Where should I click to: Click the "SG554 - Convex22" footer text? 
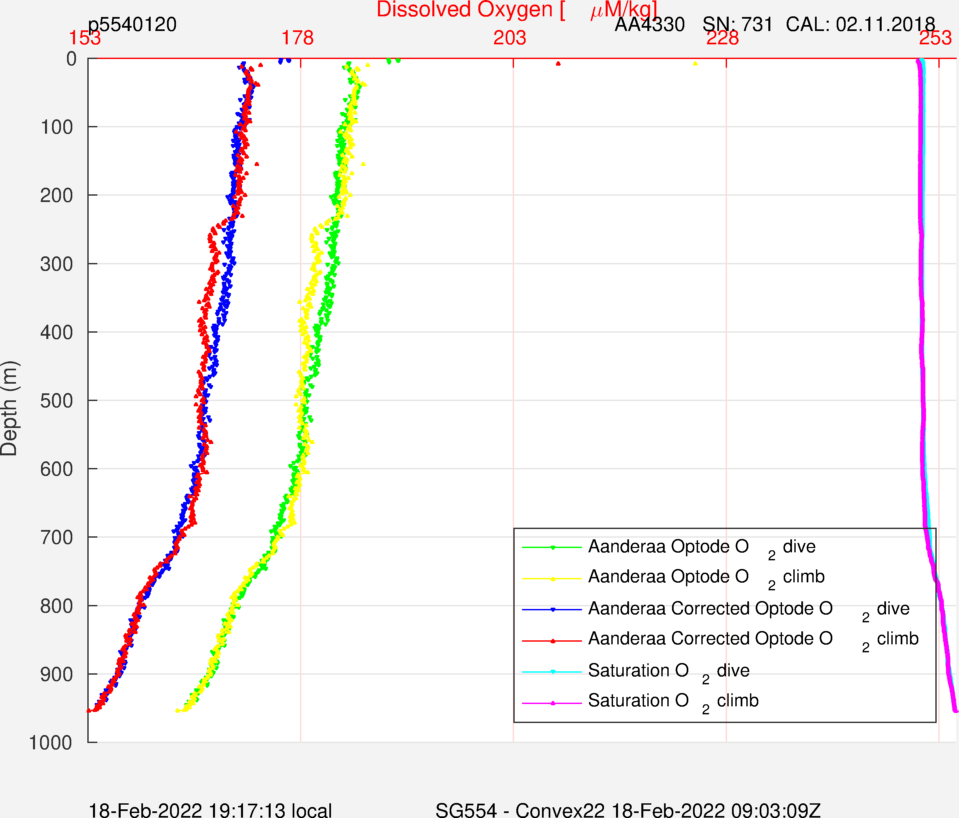(505, 809)
